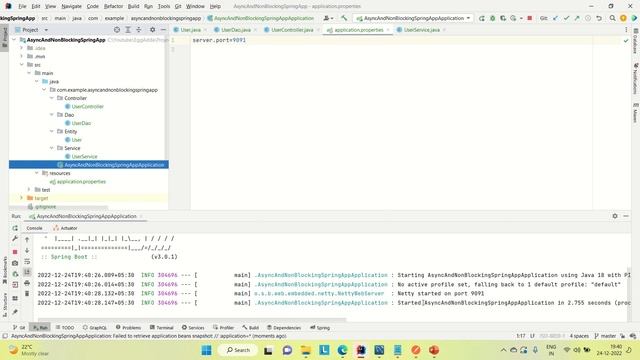The width and height of the screenshot is (640, 360).
Task: Click the Debug bug icon in toolbar
Action: click(493, 18)
